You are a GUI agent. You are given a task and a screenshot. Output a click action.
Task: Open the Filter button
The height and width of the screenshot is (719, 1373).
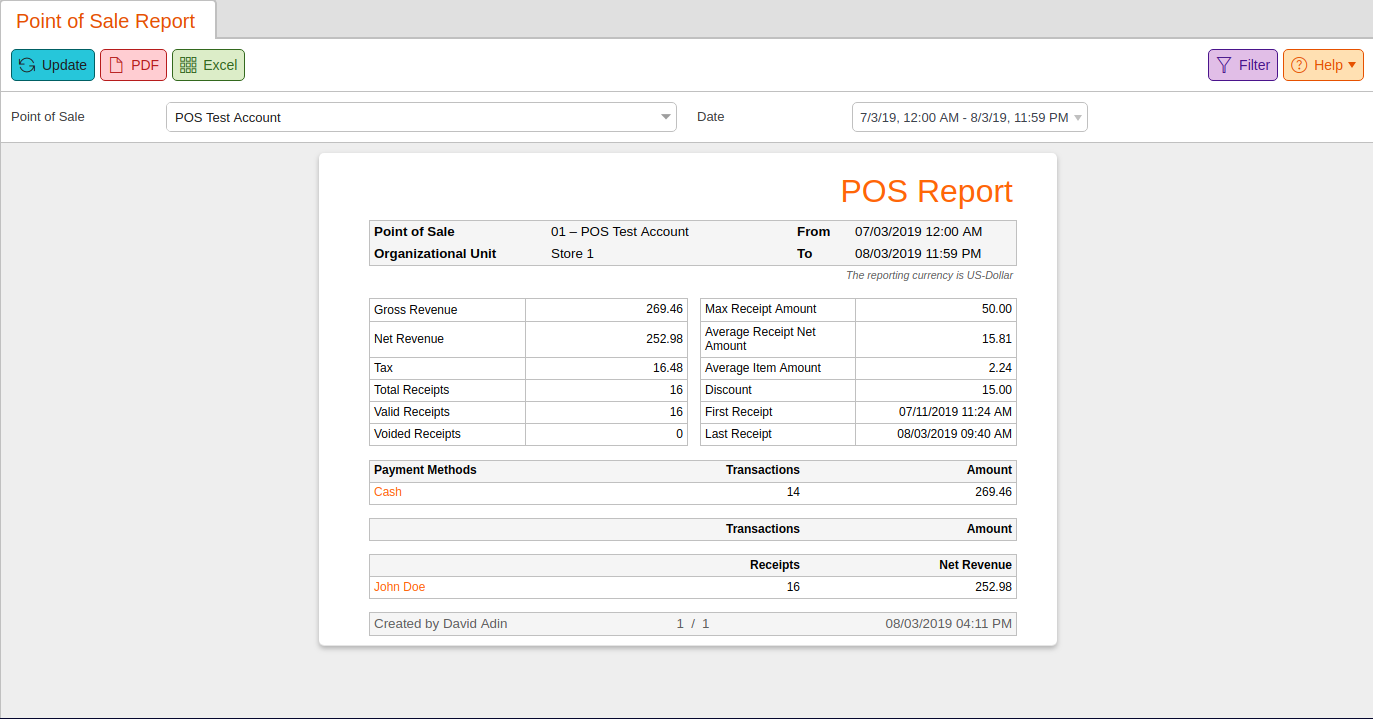click(x=1243, y=65)
